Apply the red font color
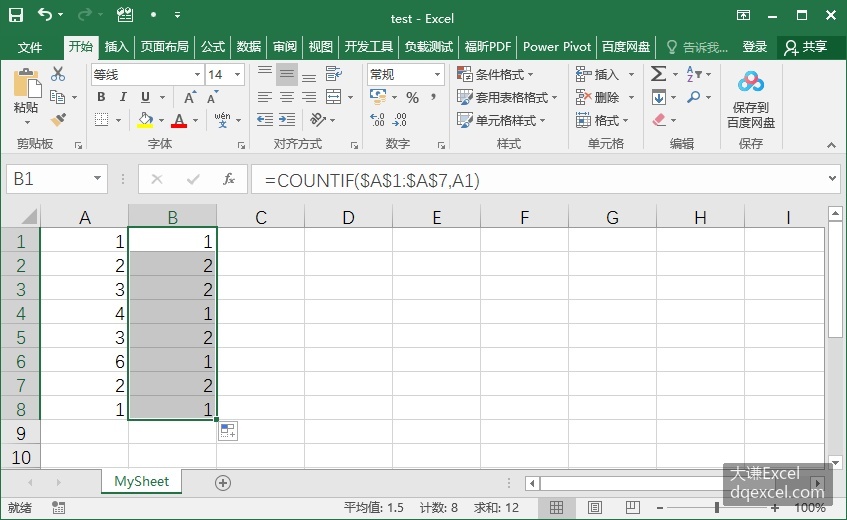This screenshot has width=847, height=520. coord(179,120)
